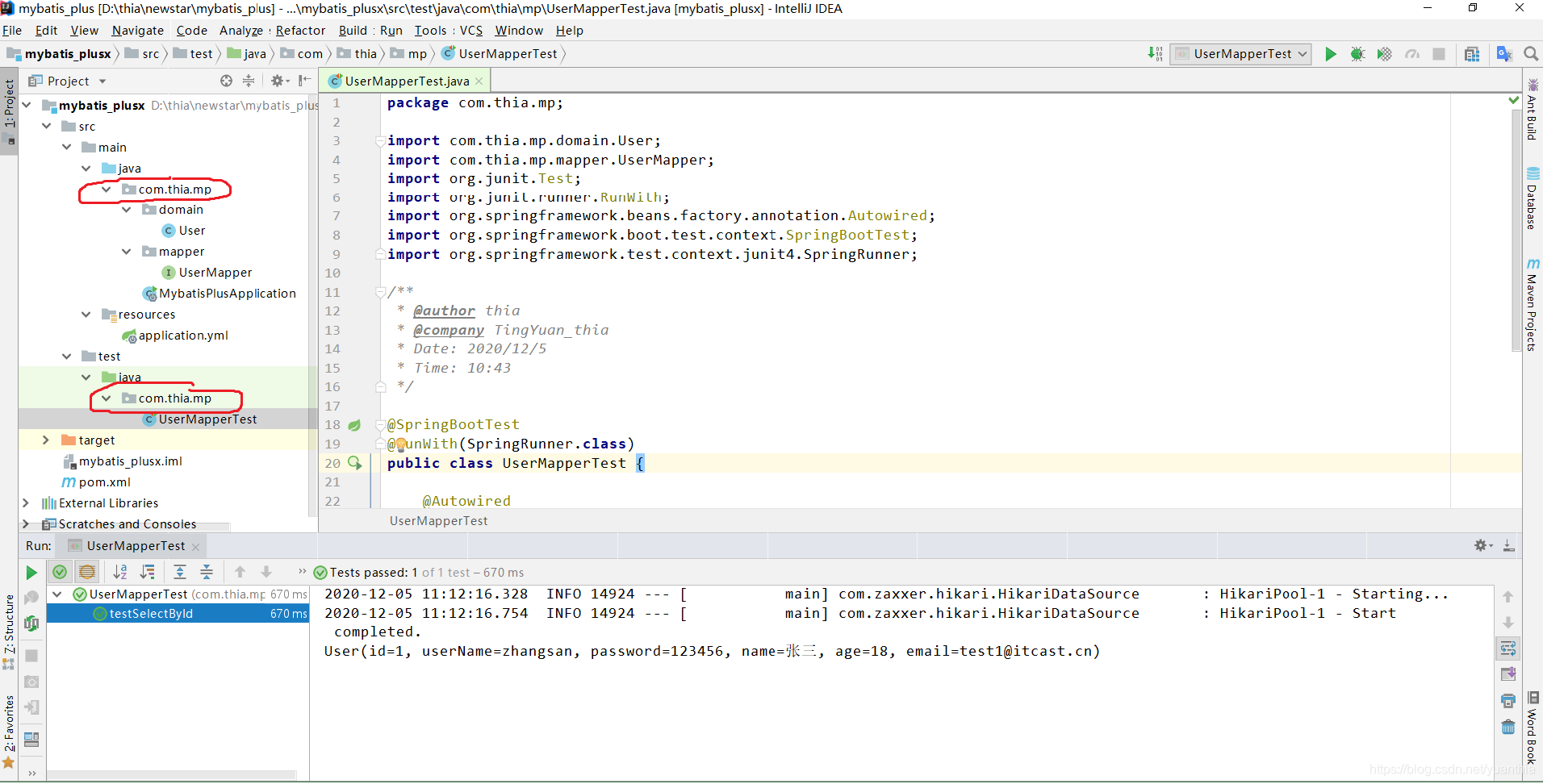Screen dimensions: 1543x784
Task: Click the editor vertical scrollbar
Action: 1516,230
